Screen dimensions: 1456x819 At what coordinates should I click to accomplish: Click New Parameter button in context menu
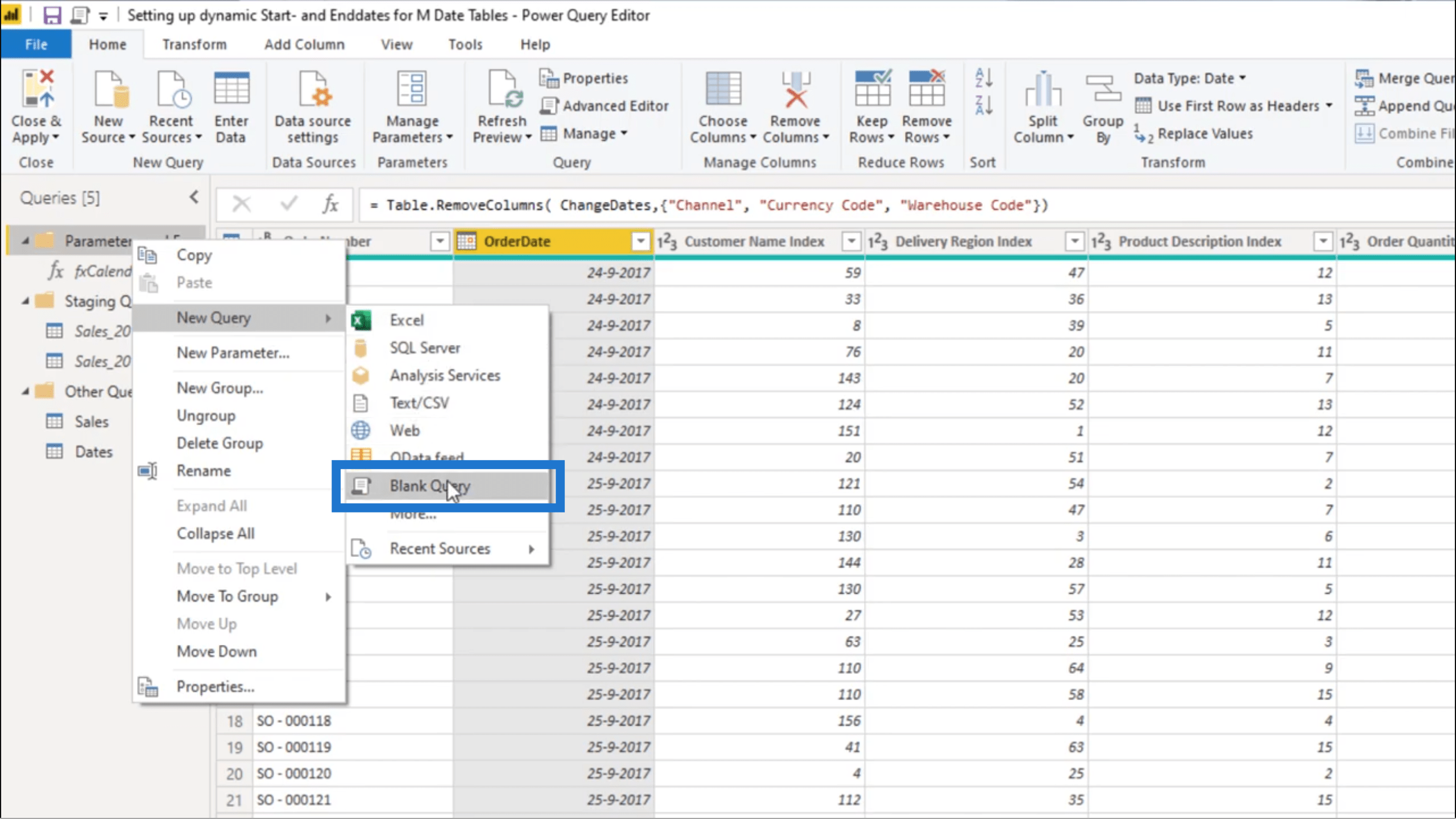pos(232,352)
